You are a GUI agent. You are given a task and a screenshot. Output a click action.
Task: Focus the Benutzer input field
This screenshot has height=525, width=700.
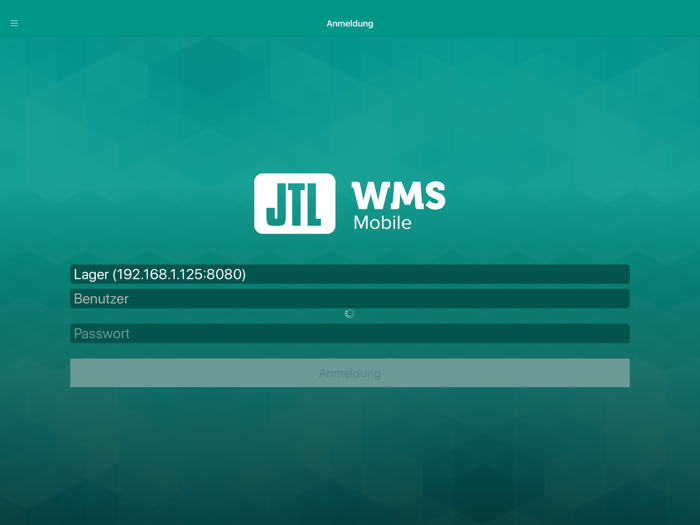350,299
